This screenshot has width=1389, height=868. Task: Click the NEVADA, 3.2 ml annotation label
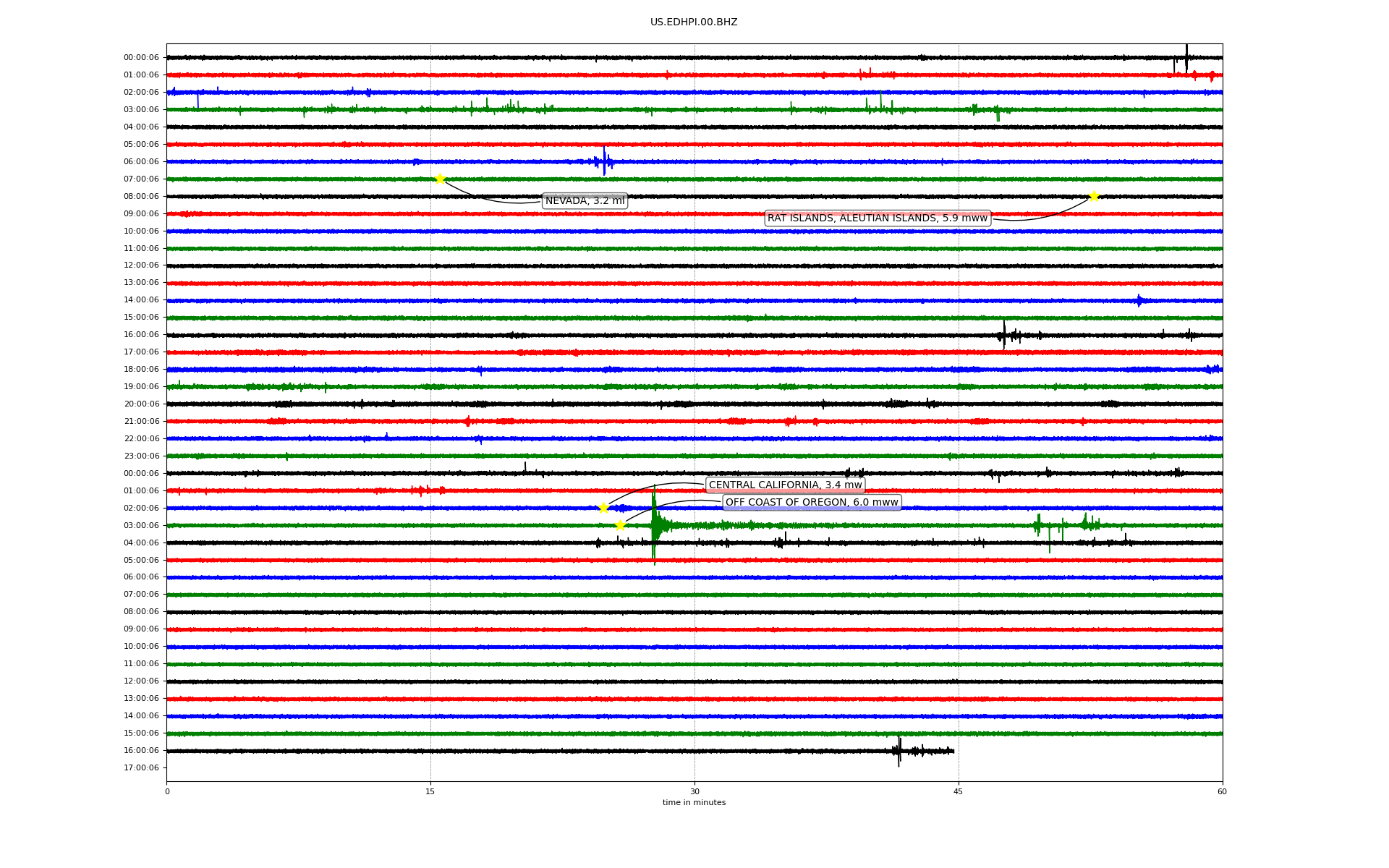click(585, 201)
